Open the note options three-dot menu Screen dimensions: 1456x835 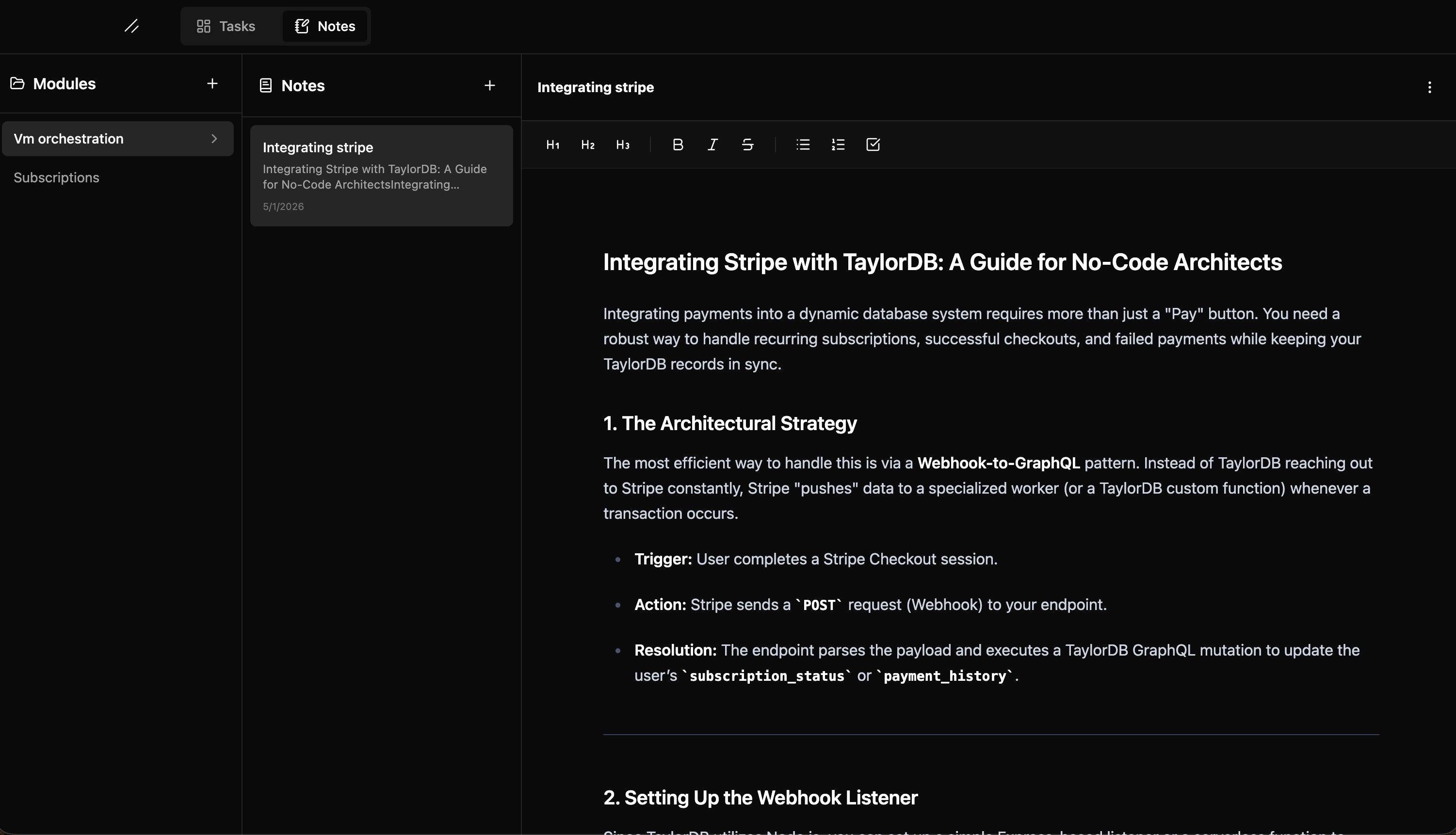(1429, 87)
